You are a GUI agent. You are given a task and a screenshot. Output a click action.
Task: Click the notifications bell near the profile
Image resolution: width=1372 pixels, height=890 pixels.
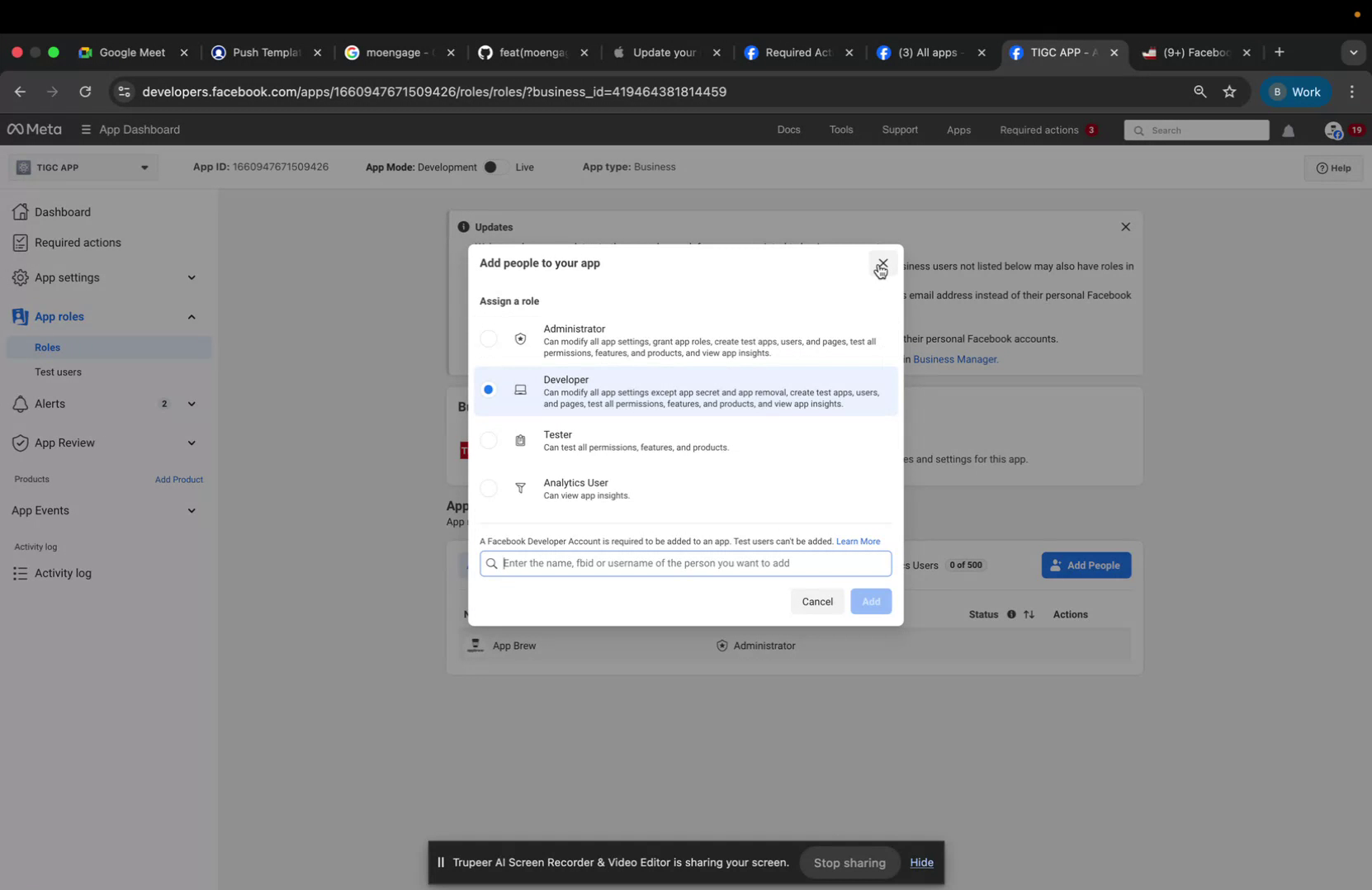(1289, 130)
